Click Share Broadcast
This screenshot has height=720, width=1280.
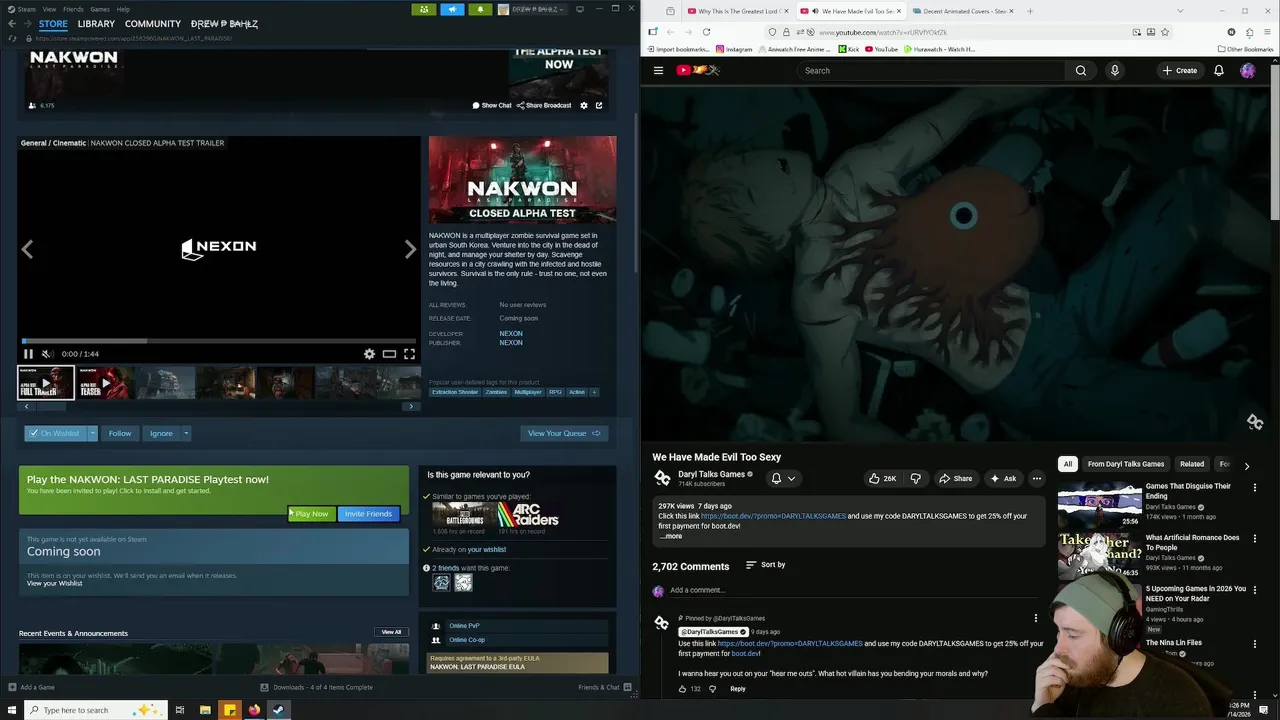click(544, 105)
